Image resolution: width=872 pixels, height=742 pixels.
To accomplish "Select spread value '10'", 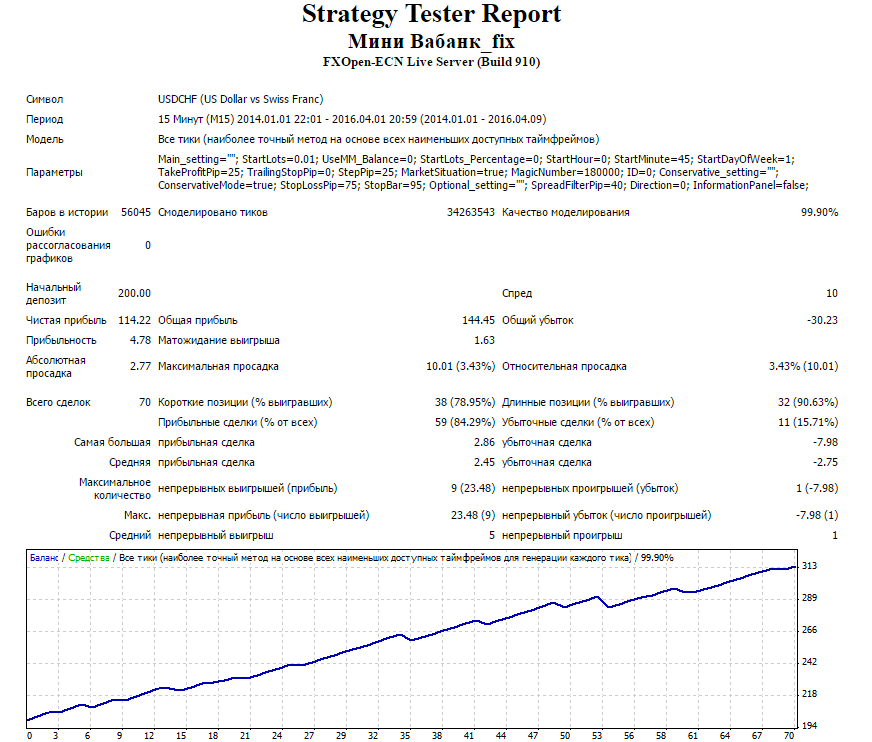I will (x=832, y=293).
